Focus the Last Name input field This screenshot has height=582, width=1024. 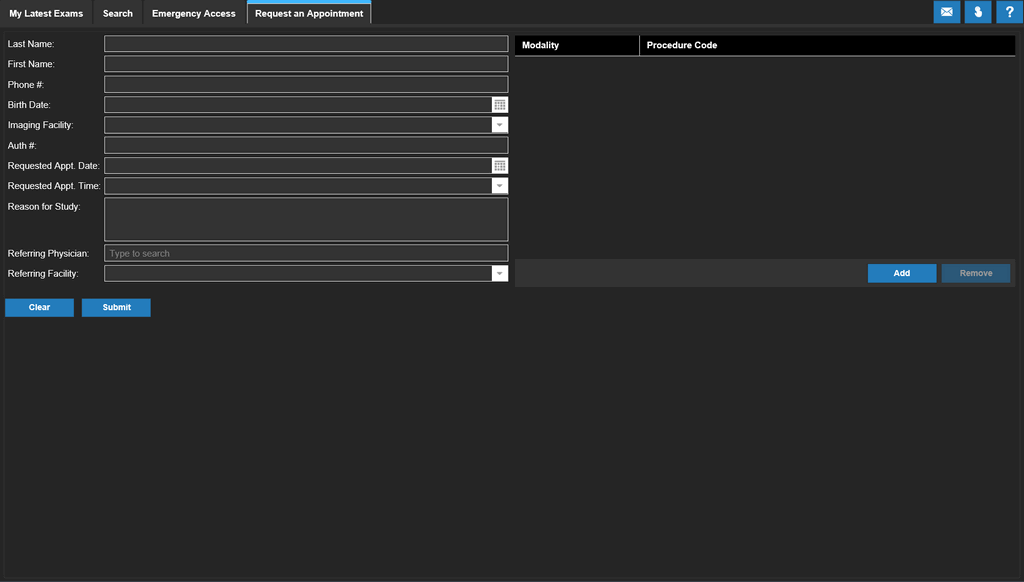(306, 44)
